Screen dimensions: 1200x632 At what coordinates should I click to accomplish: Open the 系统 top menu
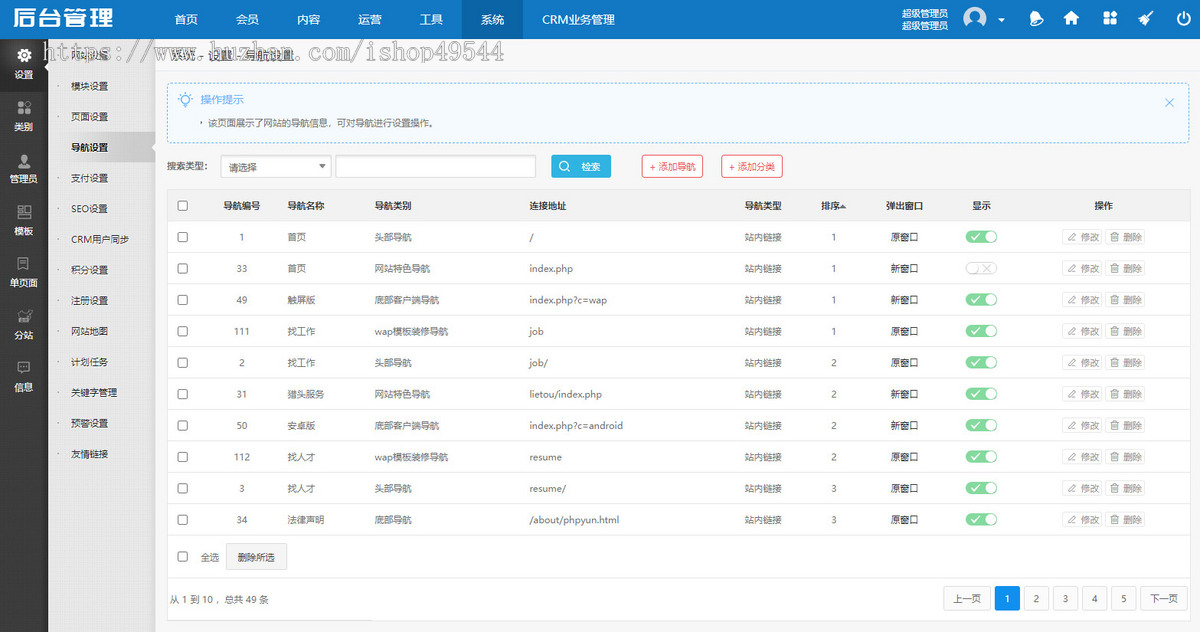tap(492, 19)
